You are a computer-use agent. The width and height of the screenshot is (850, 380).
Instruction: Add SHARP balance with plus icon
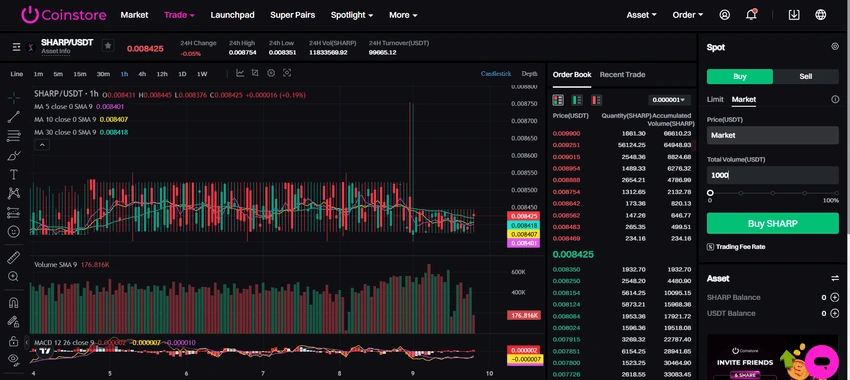tap(834, 297)
